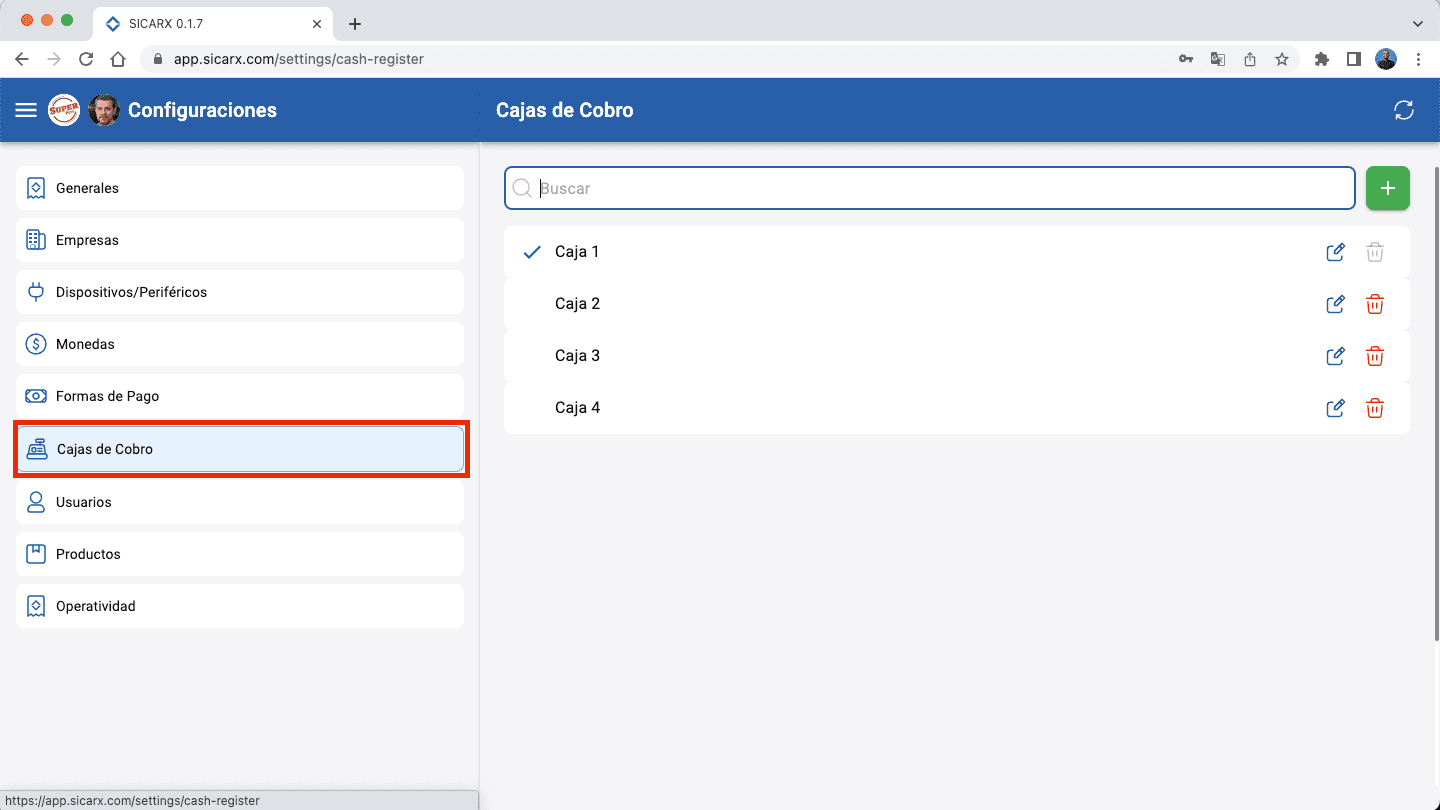This screenshot has height=810, width=1440.
Task: Open the browser extensions puzzle menu
Action: click(x=1321, y=59)
